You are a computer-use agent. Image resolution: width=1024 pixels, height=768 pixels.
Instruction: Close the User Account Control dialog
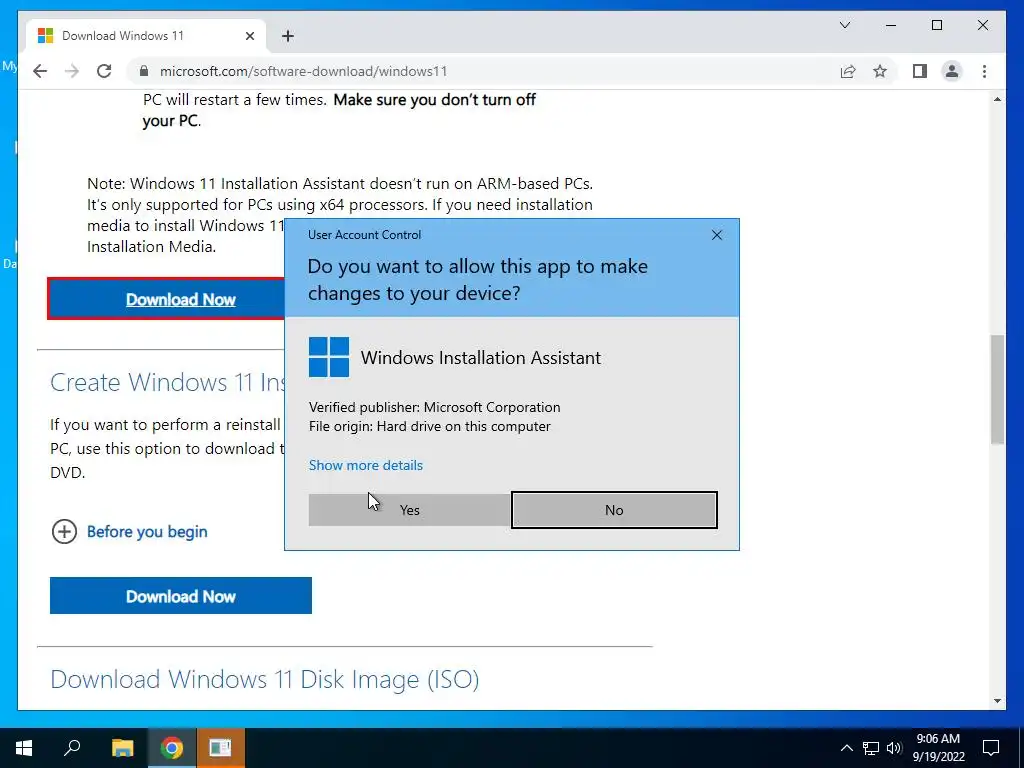coord(716,235)
